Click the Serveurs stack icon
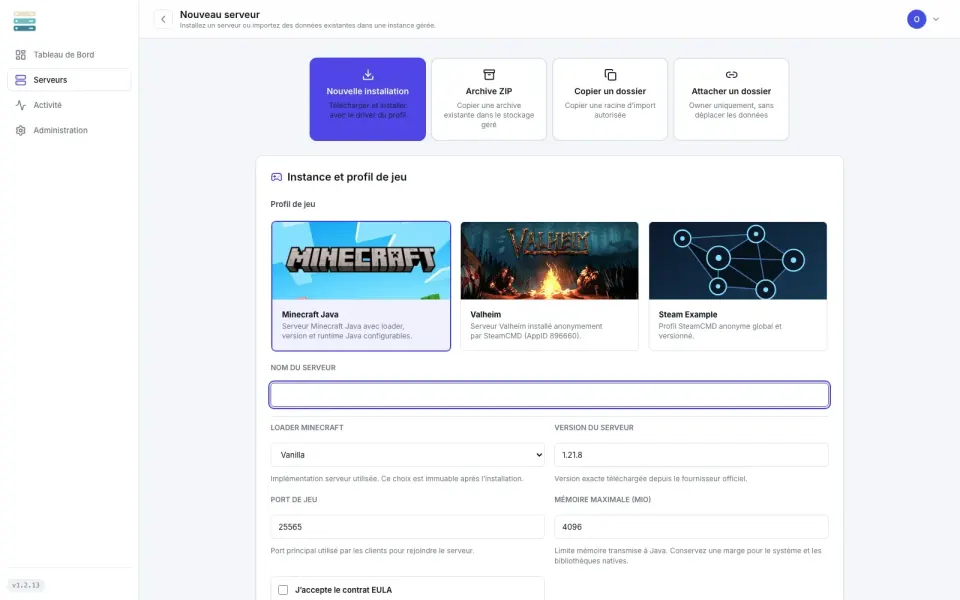Image resolution: width=960 pixels, height=600 pixels. (x=20, y=80)
